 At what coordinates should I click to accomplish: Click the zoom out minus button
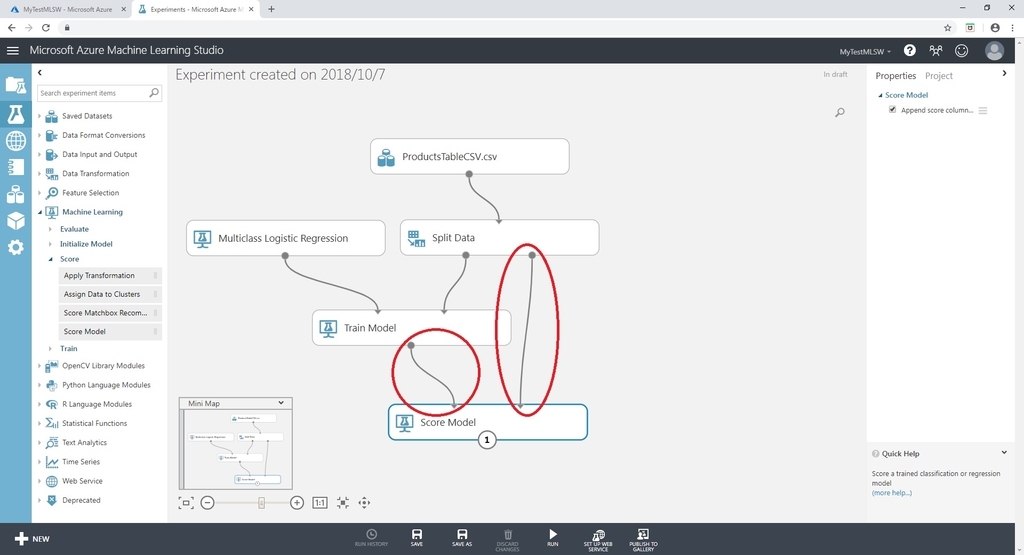pos(207,503)
